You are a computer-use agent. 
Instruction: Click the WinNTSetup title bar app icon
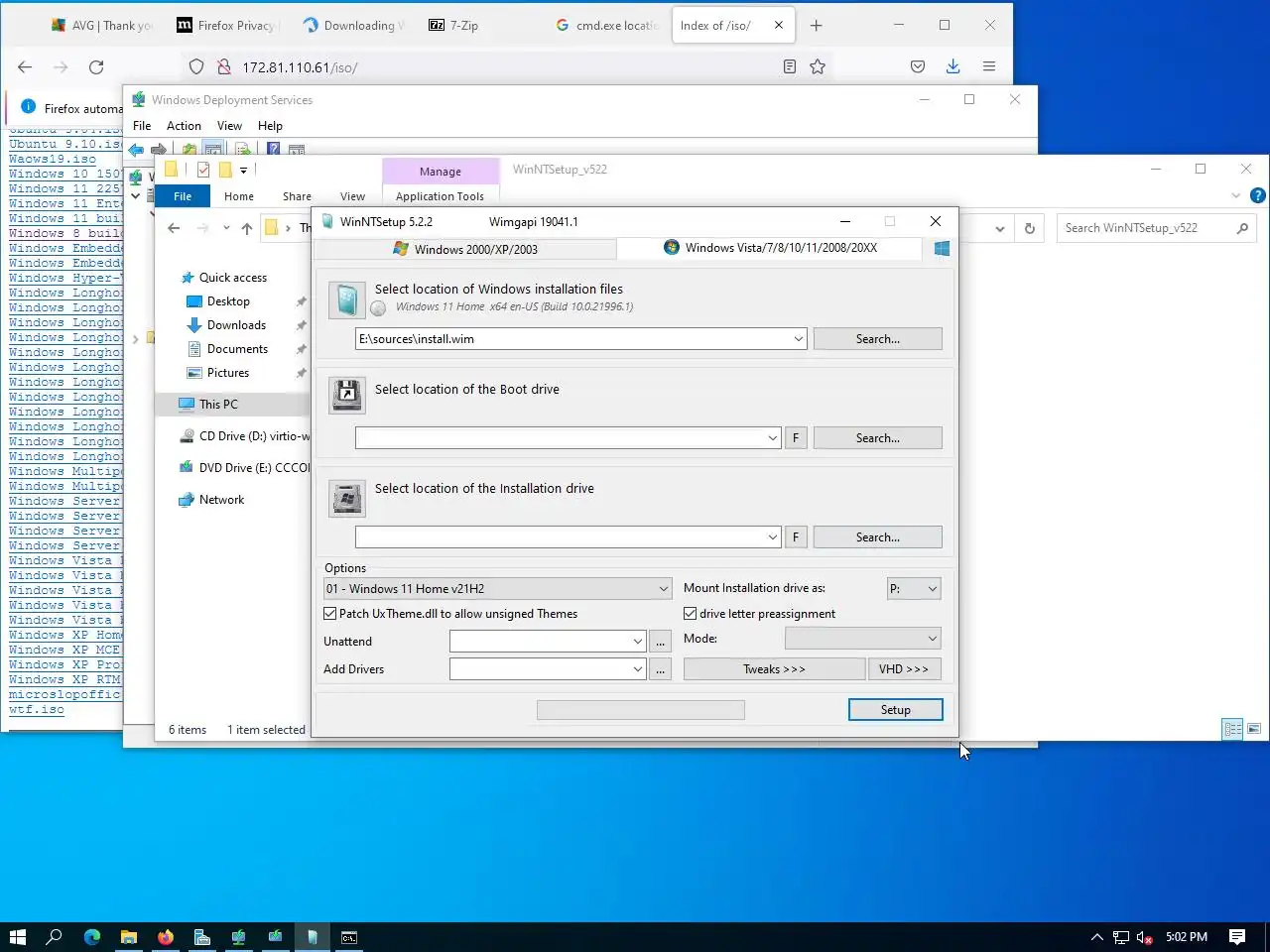pyautogui.click(x=327, y=221)
